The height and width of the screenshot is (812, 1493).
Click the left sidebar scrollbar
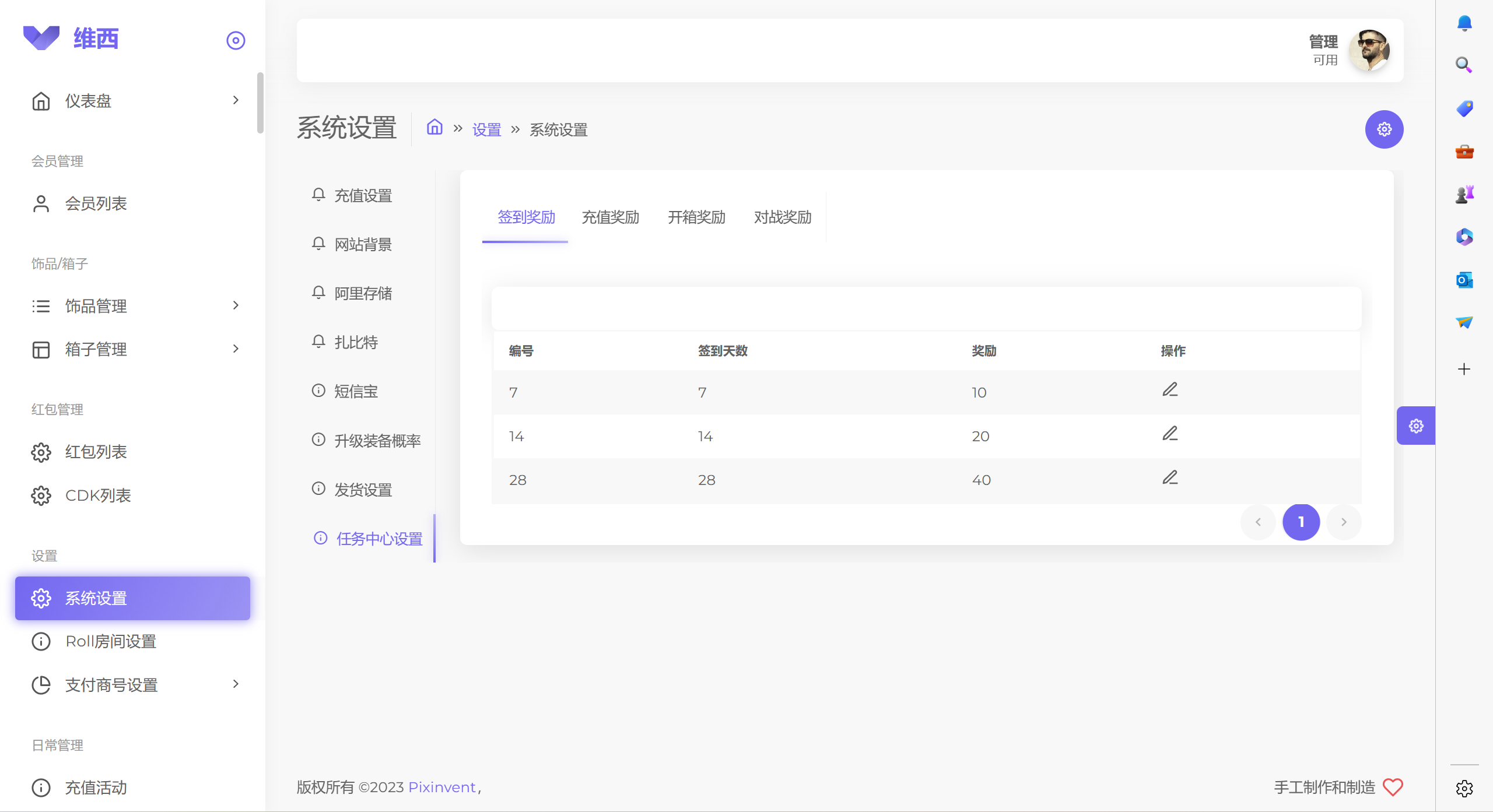coord(260,103)
